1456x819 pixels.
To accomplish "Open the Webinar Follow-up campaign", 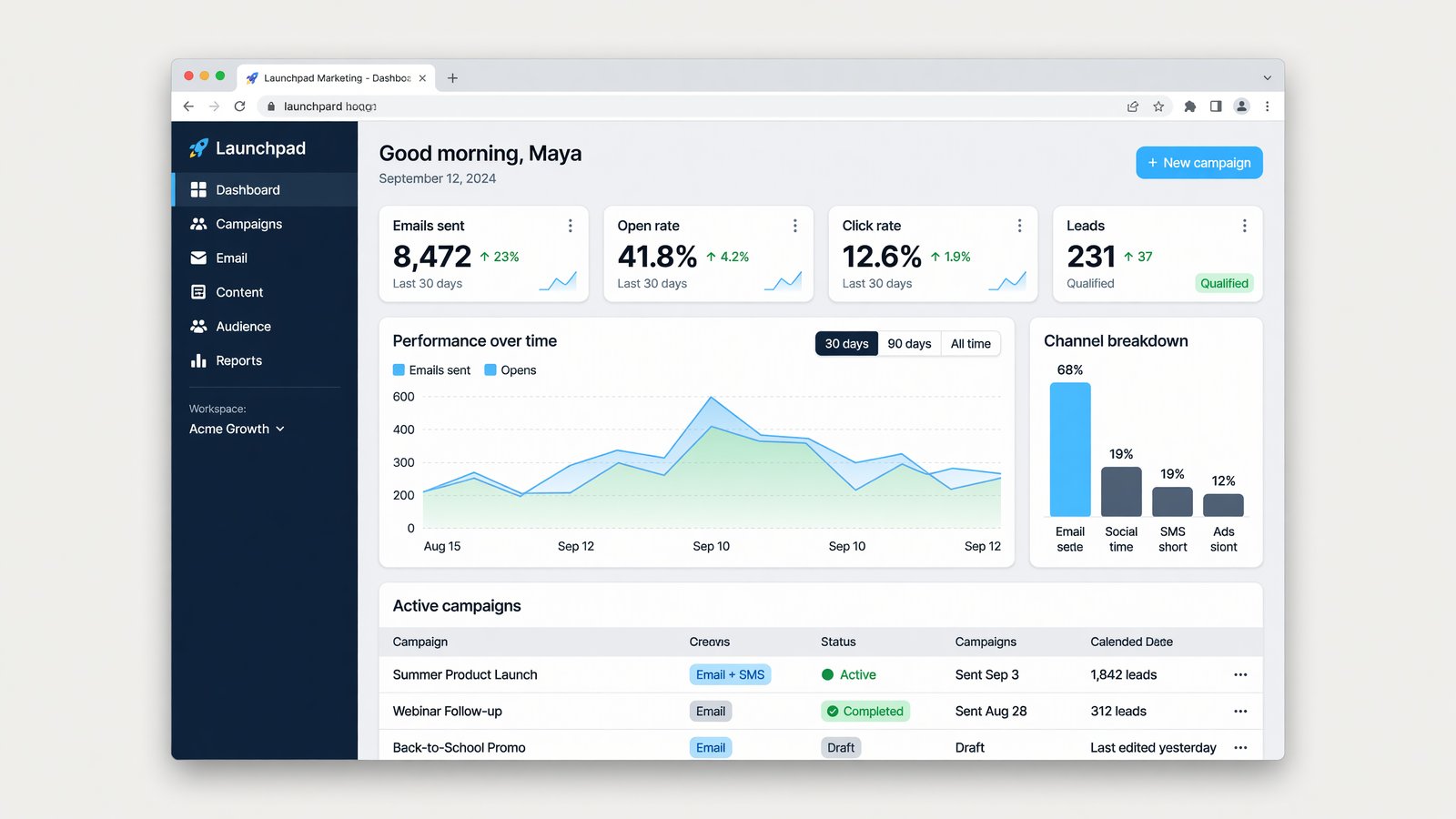I will pyautogui.click(x=447, y=712).
